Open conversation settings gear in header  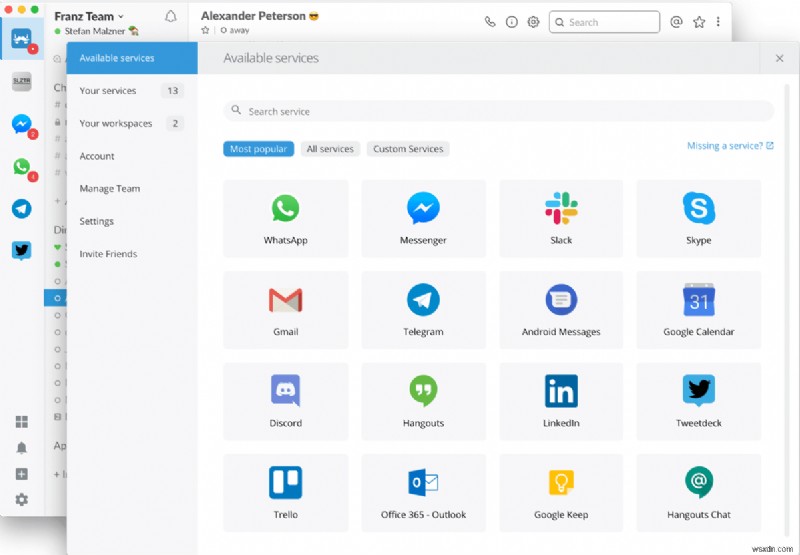coord(533,22)
